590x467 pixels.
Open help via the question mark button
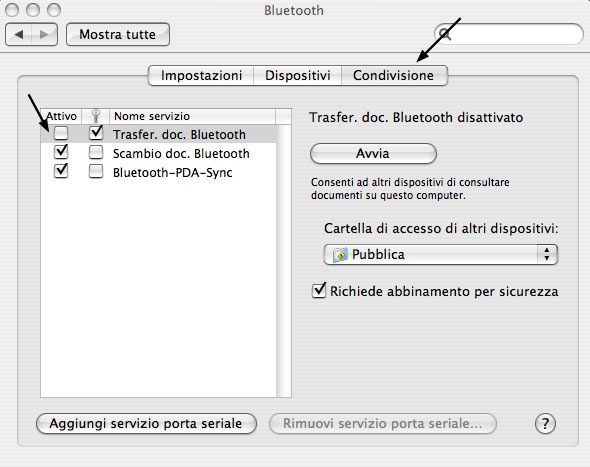click(x=545, y=424)
